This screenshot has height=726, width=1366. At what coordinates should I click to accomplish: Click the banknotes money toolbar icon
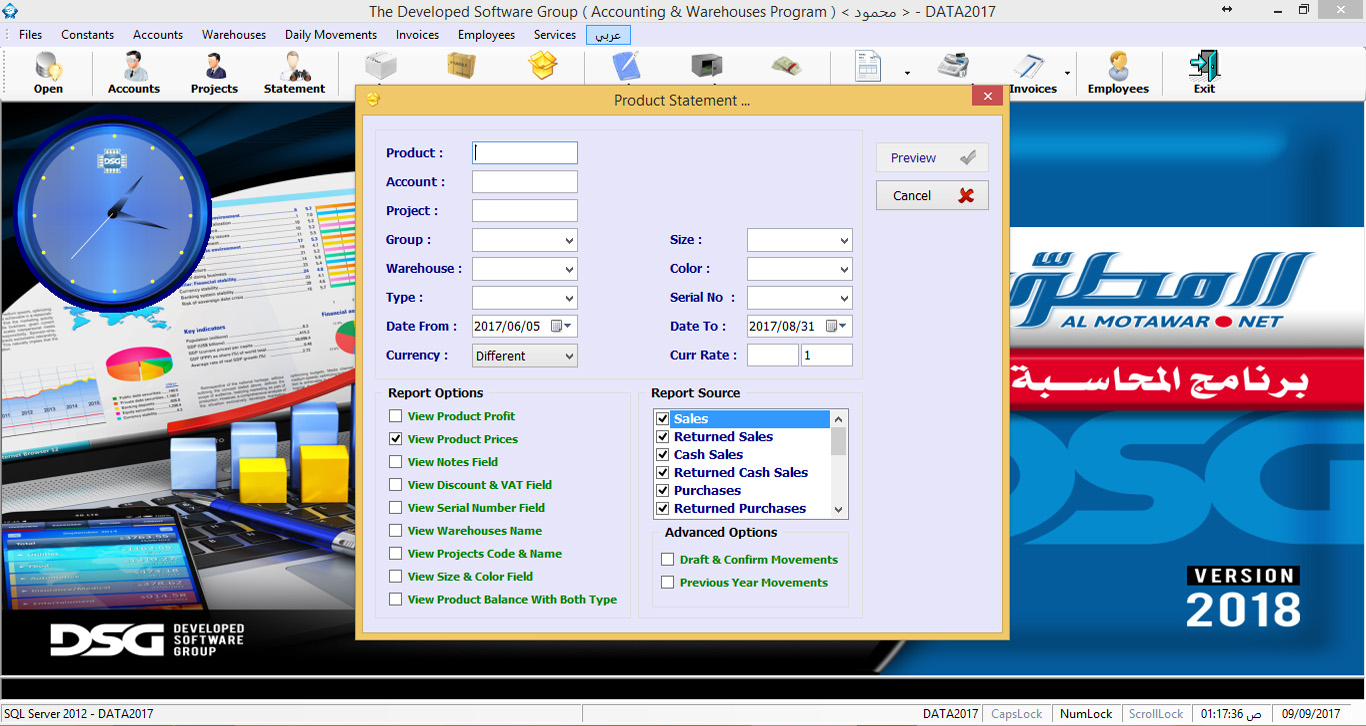[x=786, y=68]
